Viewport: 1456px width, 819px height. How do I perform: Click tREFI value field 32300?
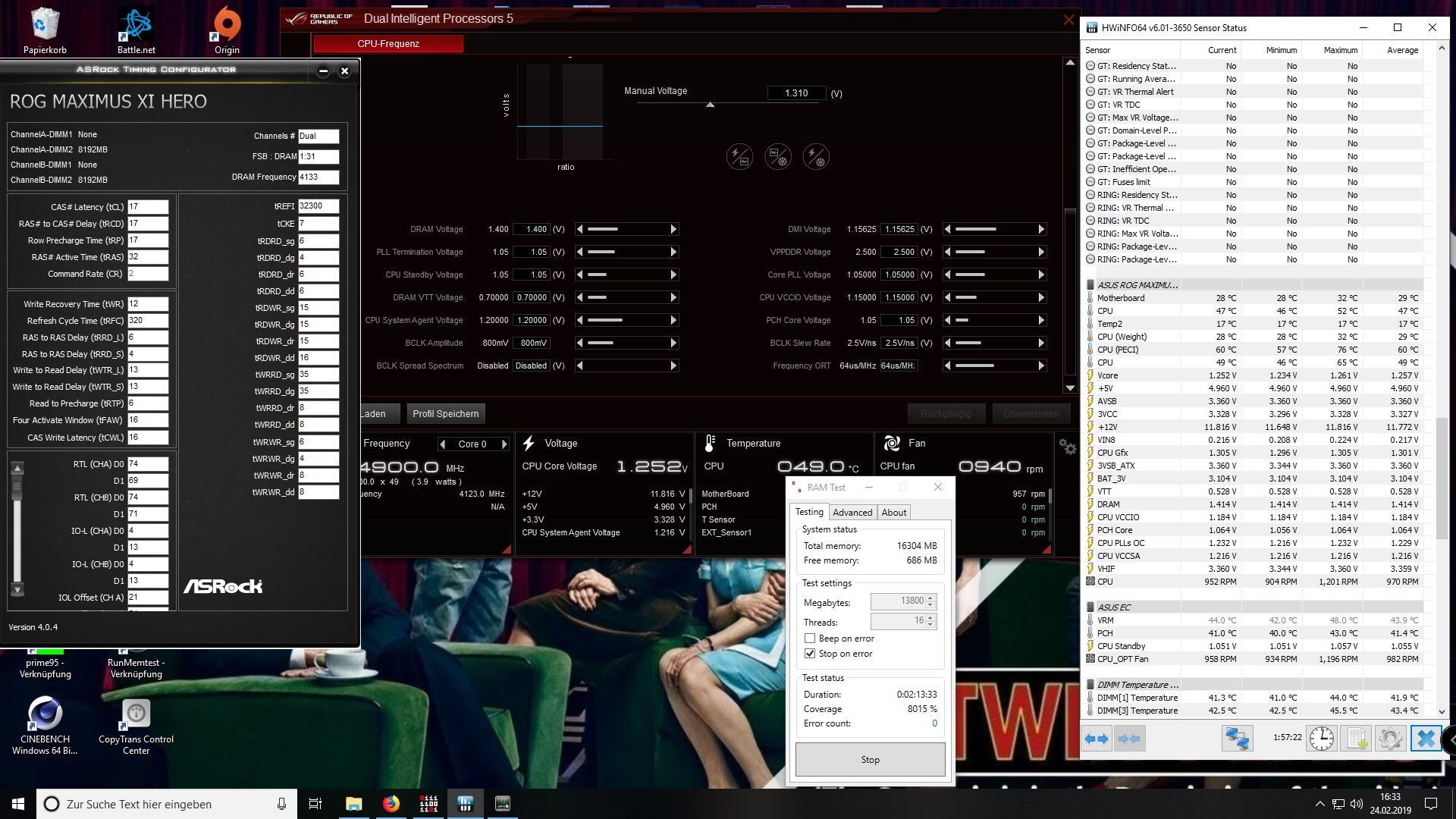click(x=318, y=206)
